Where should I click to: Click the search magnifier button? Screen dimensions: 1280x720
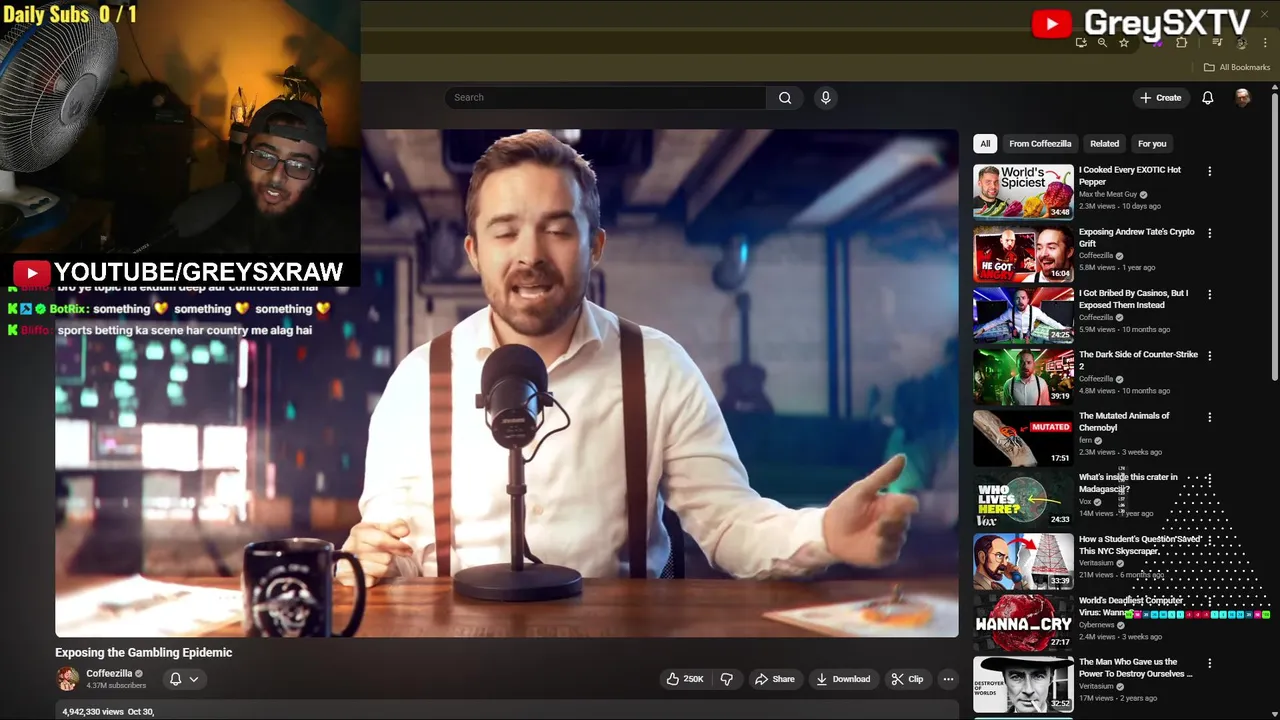click(785, 98)
